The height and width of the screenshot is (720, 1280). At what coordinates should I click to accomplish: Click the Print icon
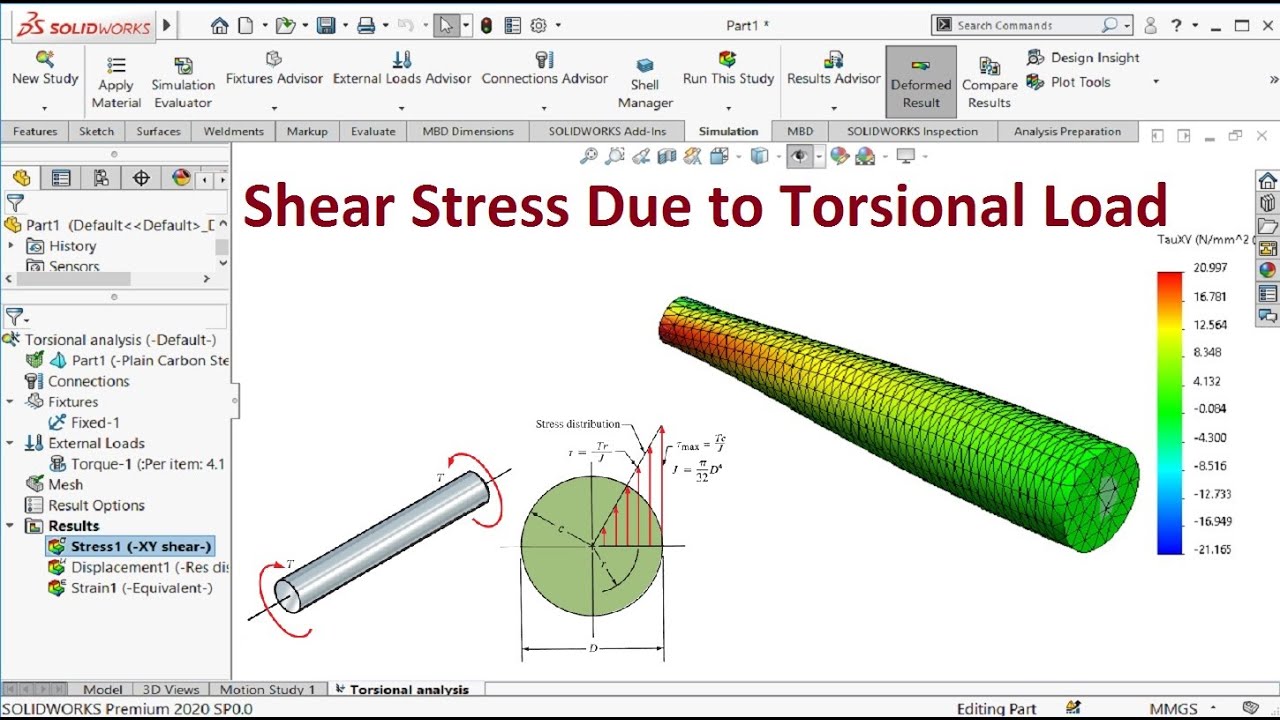tap(366, 26)
